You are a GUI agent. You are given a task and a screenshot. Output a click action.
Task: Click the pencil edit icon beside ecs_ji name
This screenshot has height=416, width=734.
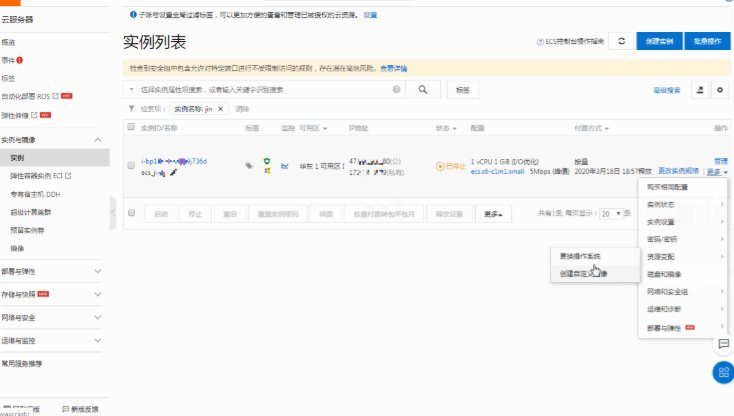point(173,173)
